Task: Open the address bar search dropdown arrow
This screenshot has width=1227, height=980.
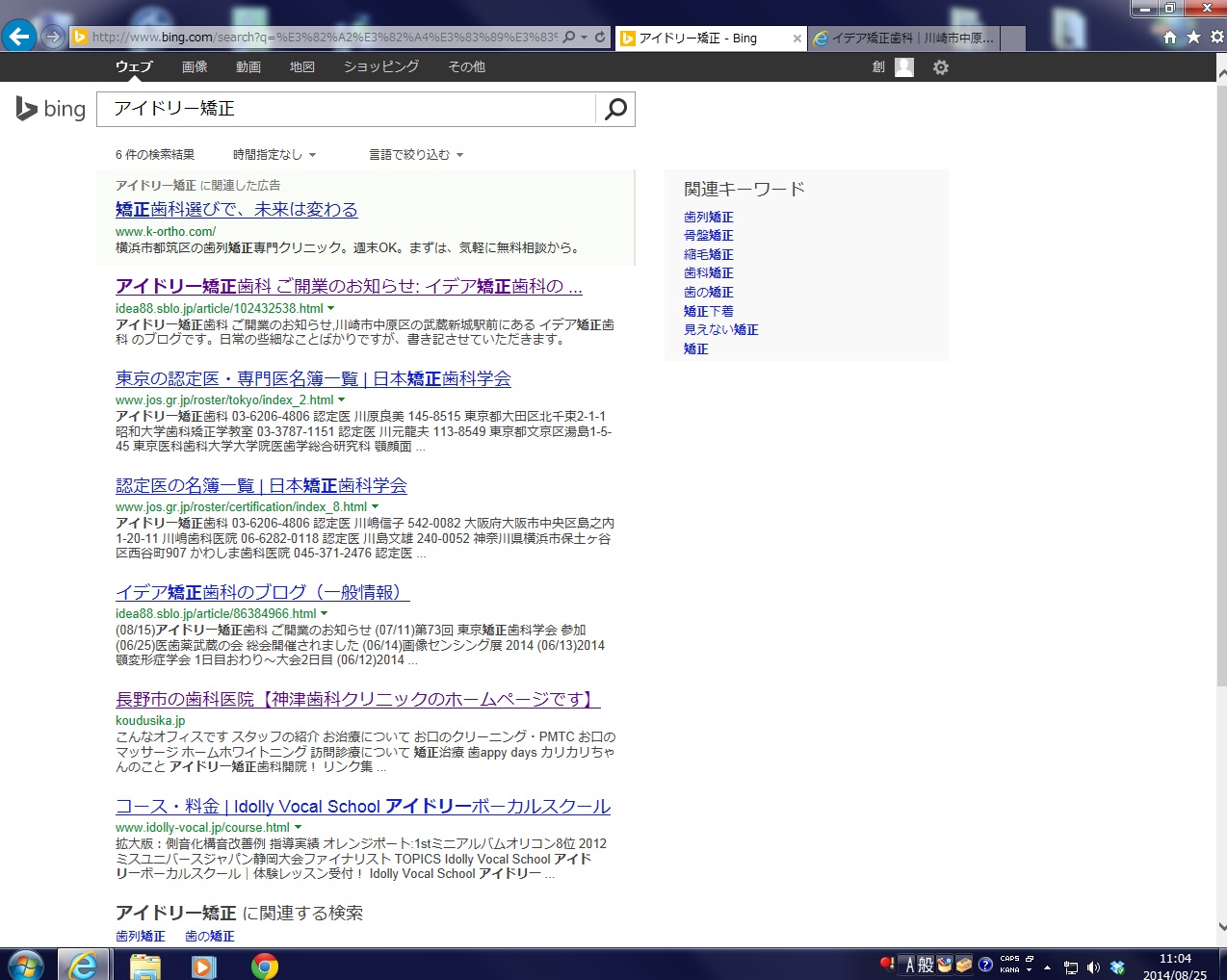Action: coord(584,38)
